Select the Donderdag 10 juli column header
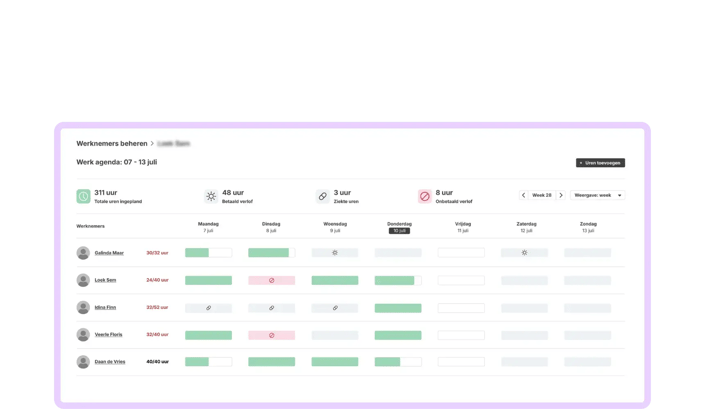 (x=399, y=227)
